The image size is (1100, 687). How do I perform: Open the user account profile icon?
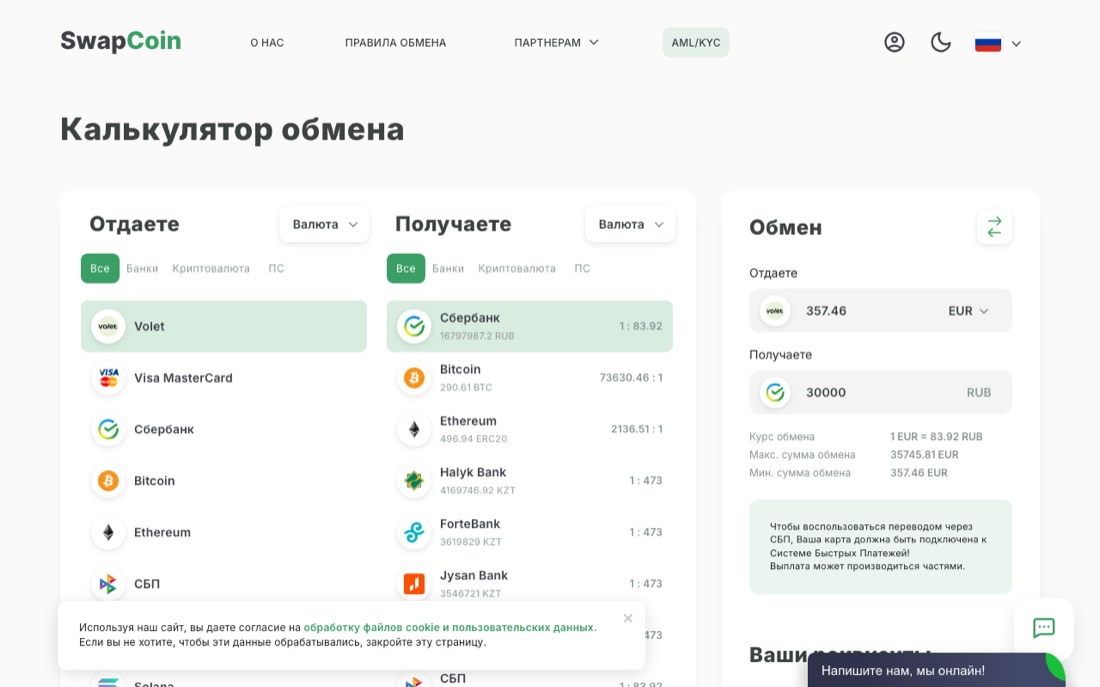[894, 42]
